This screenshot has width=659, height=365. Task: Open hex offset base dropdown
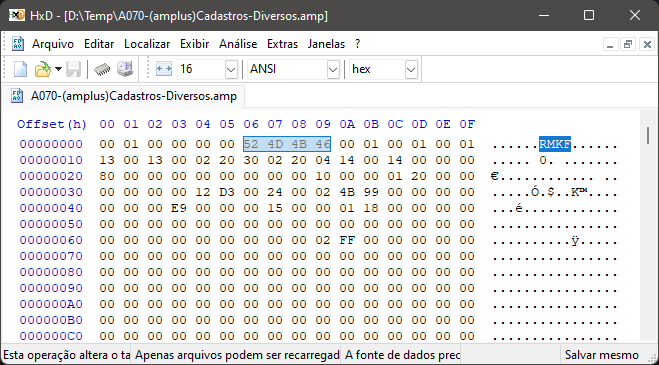pyautogui.click(x=411, y=69)
